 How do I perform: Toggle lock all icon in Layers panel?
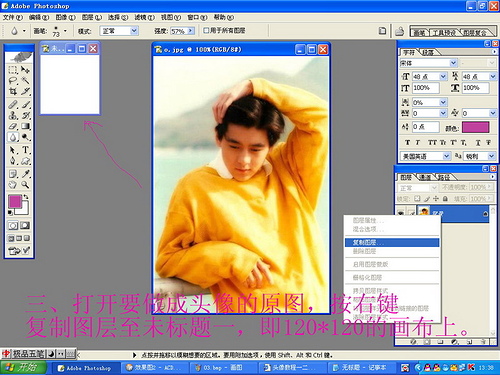pos(445,199)
